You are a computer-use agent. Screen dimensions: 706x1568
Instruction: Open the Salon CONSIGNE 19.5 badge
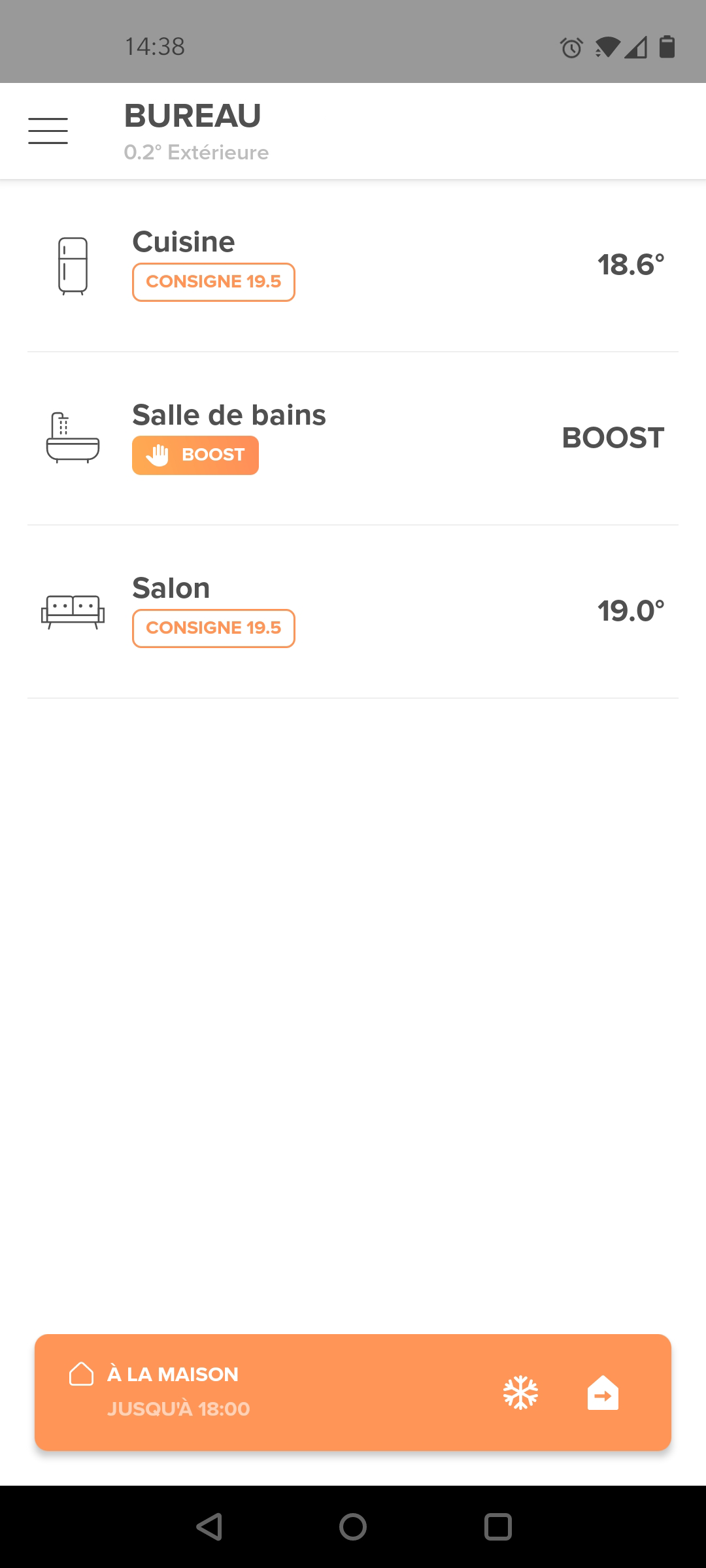click(214, 629)
